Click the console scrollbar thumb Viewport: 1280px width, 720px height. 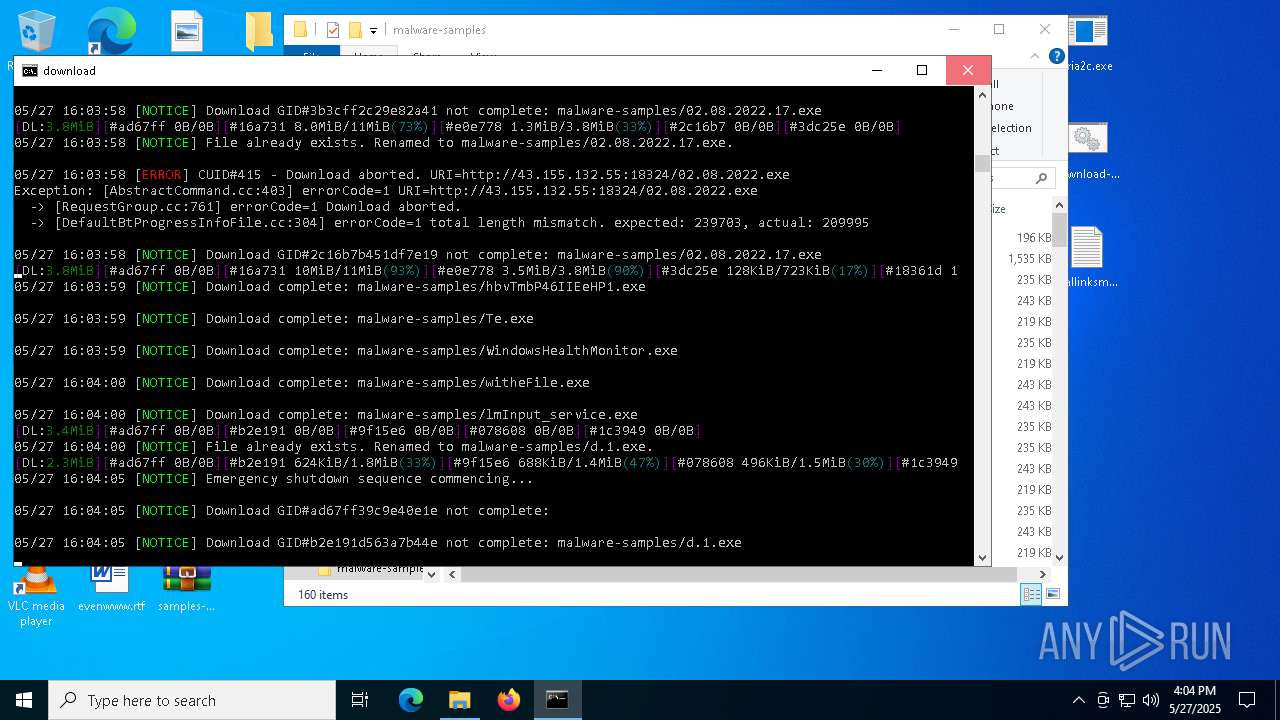(x=982, y=165)
